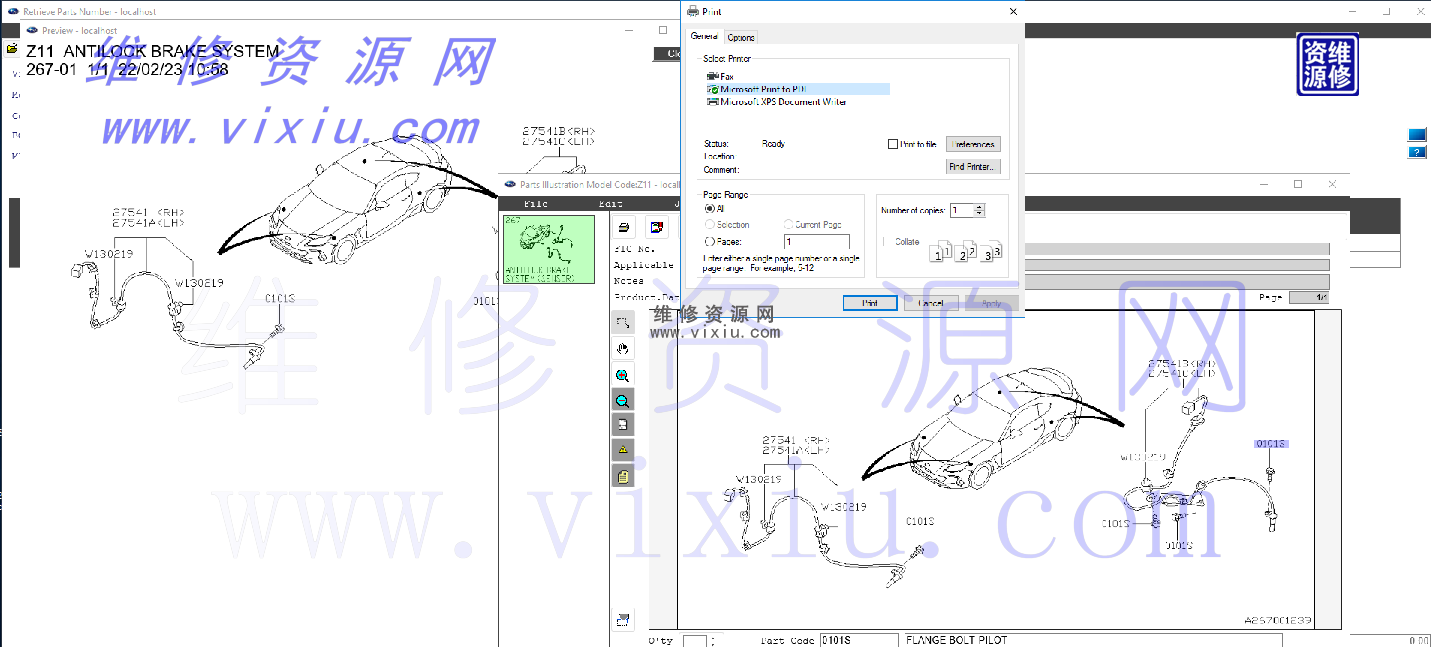
Task: Click the Fax printer icon
Action: click(x=712, y=76)
